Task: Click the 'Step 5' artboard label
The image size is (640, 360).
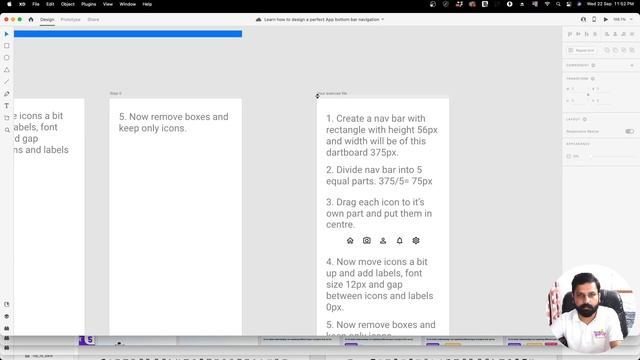Action: coord(116,93)
